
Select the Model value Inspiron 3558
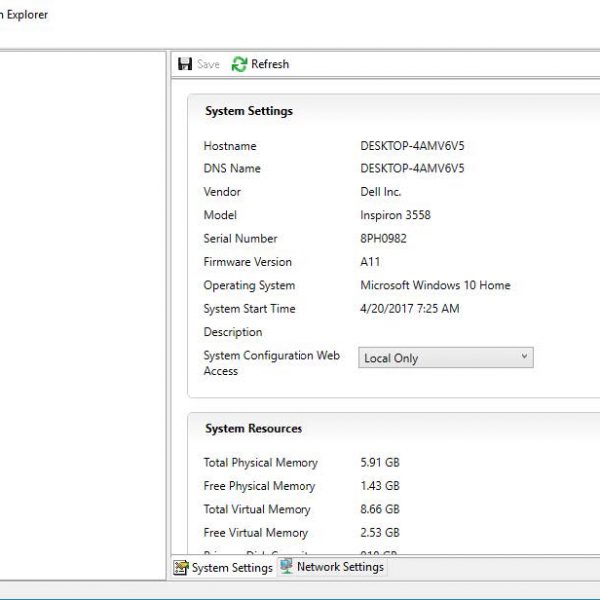tap(395, 215)
